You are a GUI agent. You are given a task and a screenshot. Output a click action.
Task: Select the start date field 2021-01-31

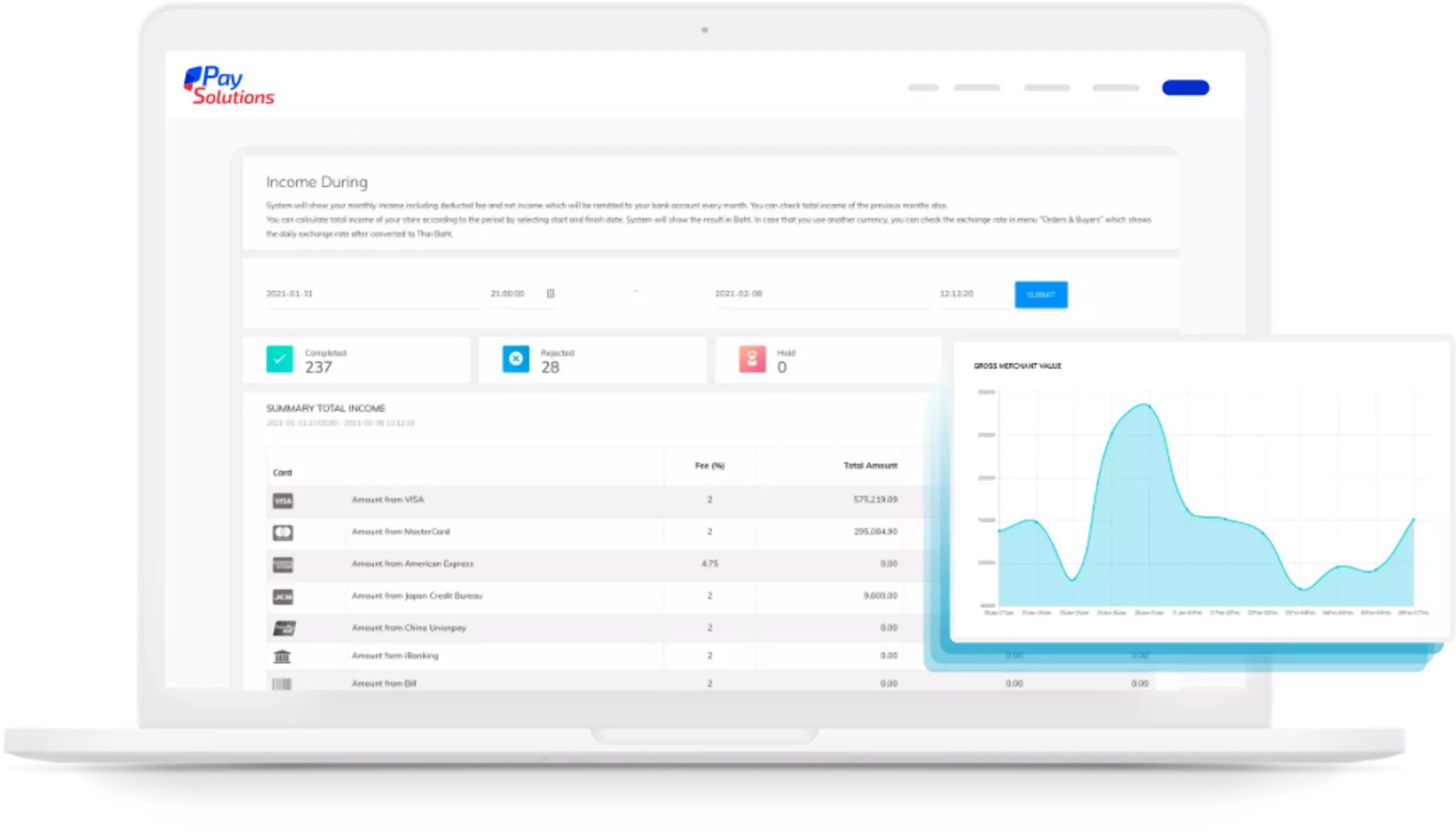click(x=290, y=293)
